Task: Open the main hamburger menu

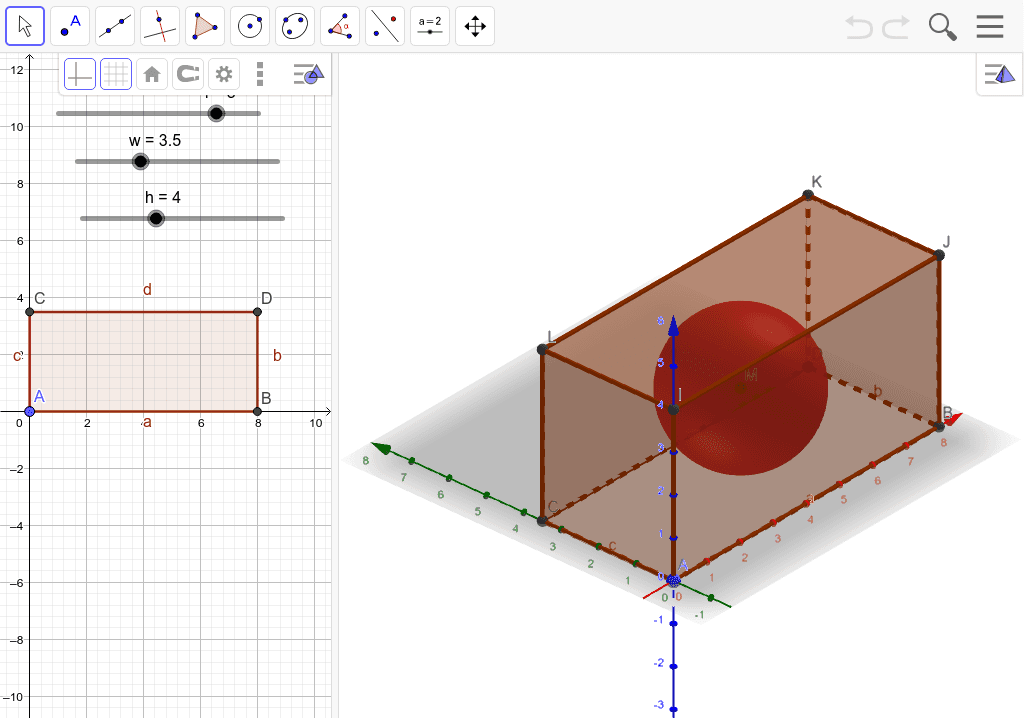Action: point(990,26)
